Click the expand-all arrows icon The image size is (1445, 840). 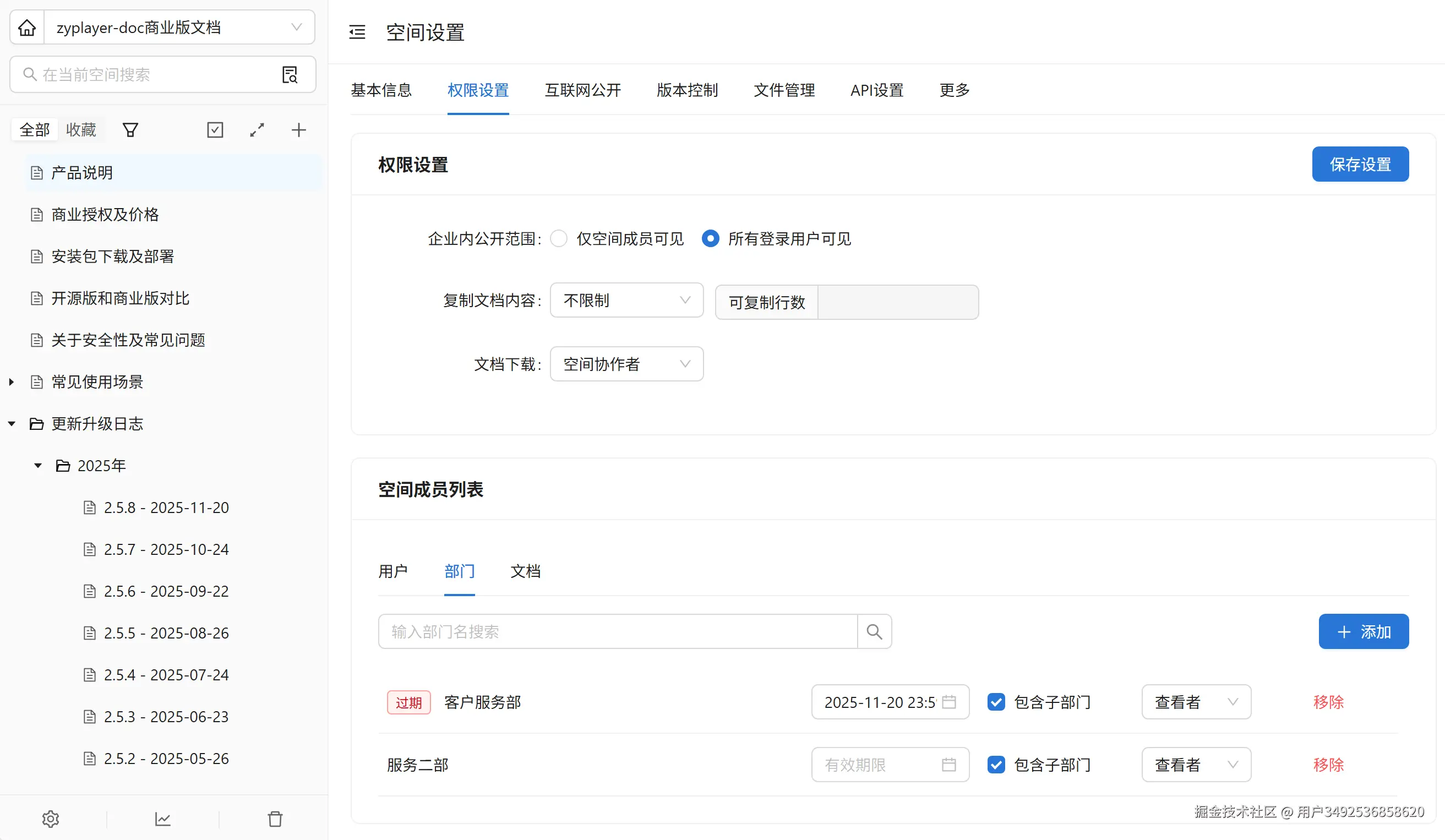[257, 130]
